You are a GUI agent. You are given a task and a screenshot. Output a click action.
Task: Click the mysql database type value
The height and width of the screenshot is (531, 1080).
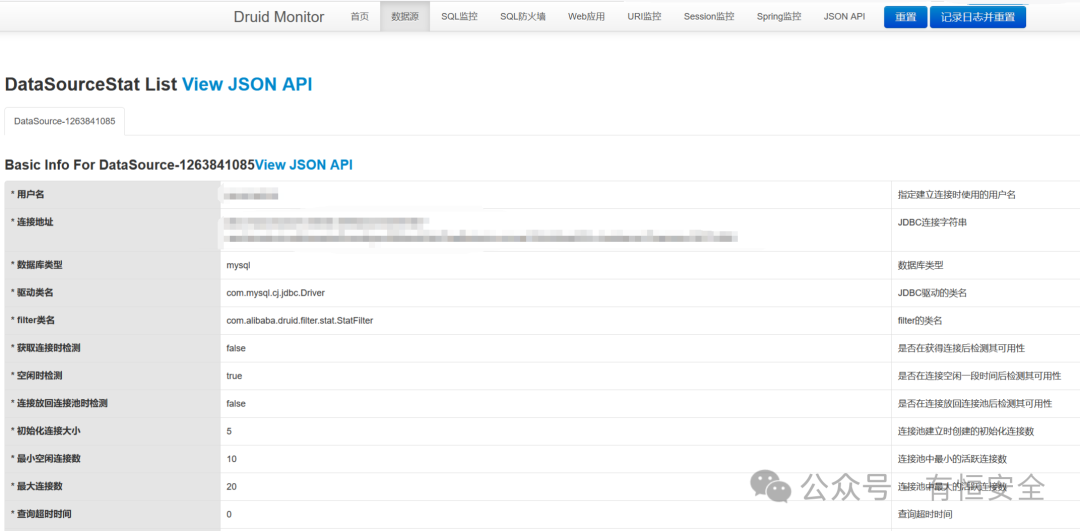pos(238,265)
